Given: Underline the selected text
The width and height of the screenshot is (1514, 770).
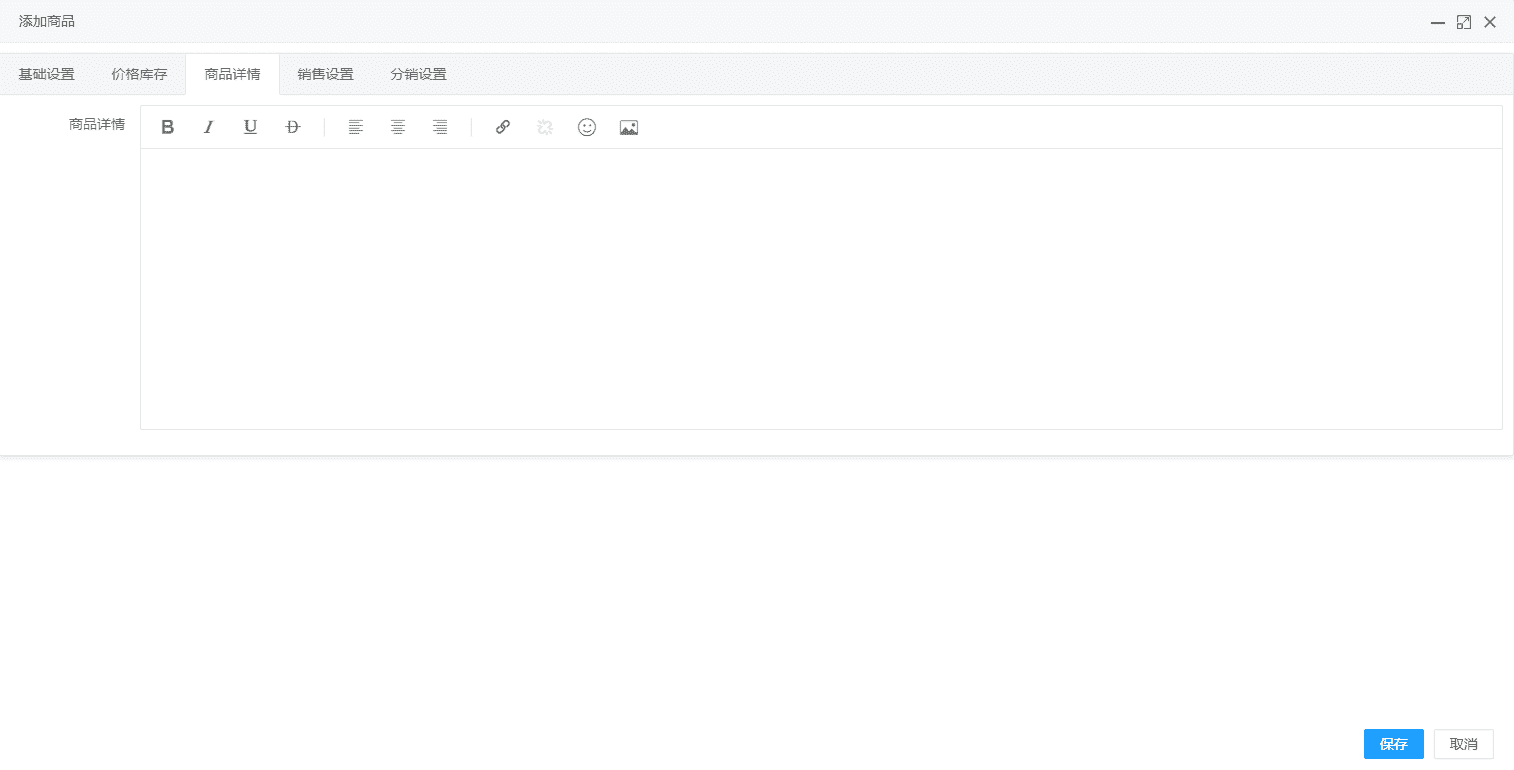Looking at the screenshot, I should coord(251,127).
